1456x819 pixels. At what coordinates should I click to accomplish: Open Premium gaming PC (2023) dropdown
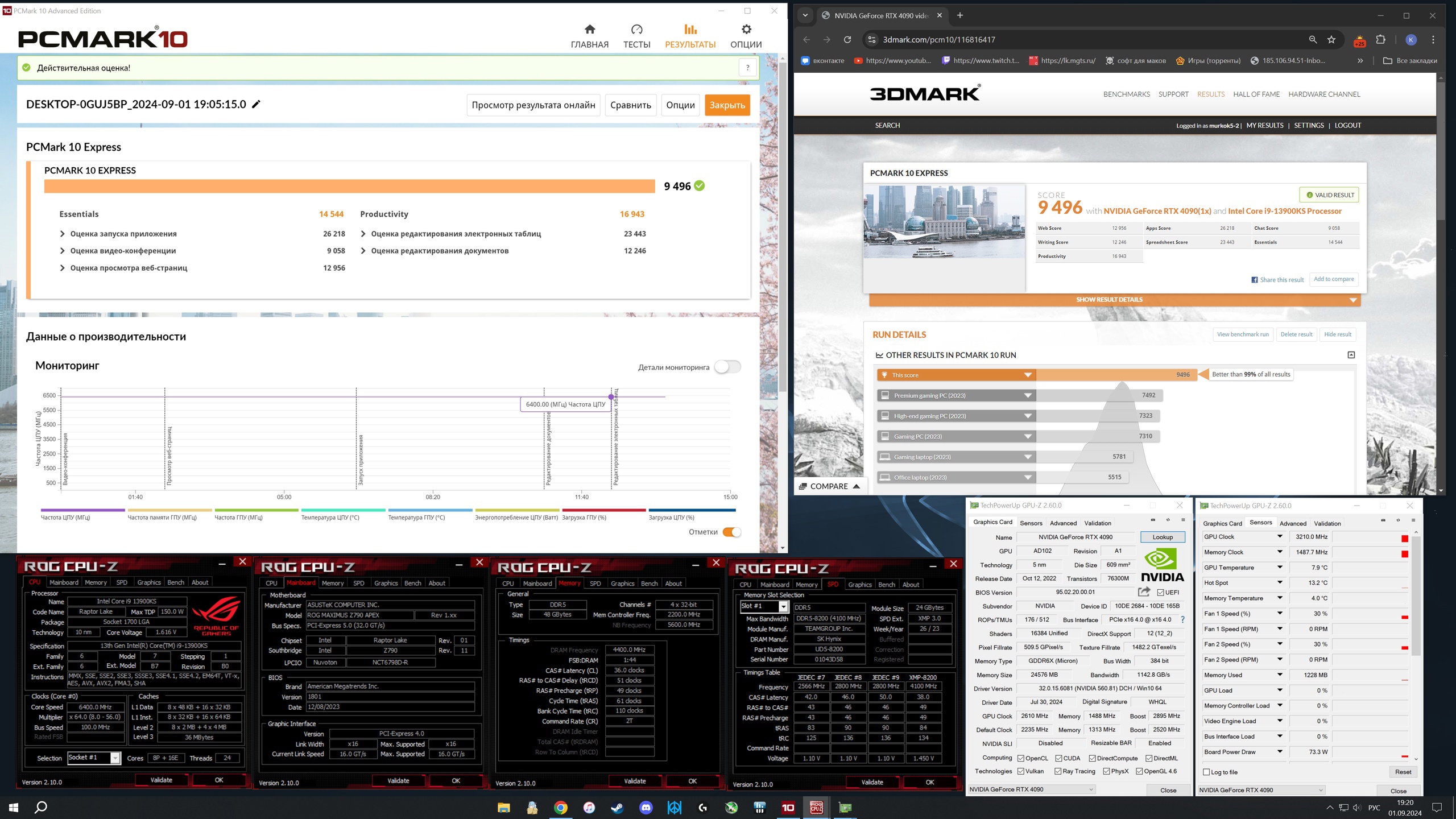pos(1028,395)
